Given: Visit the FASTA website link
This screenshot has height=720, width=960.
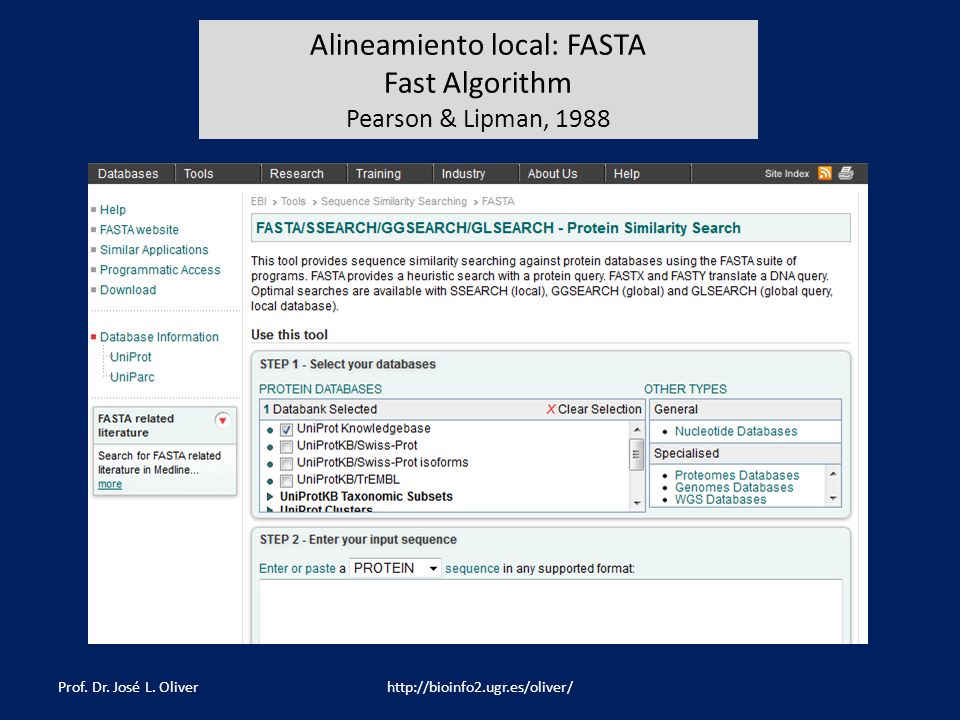Looking at the screenshot, I should 139,230.
